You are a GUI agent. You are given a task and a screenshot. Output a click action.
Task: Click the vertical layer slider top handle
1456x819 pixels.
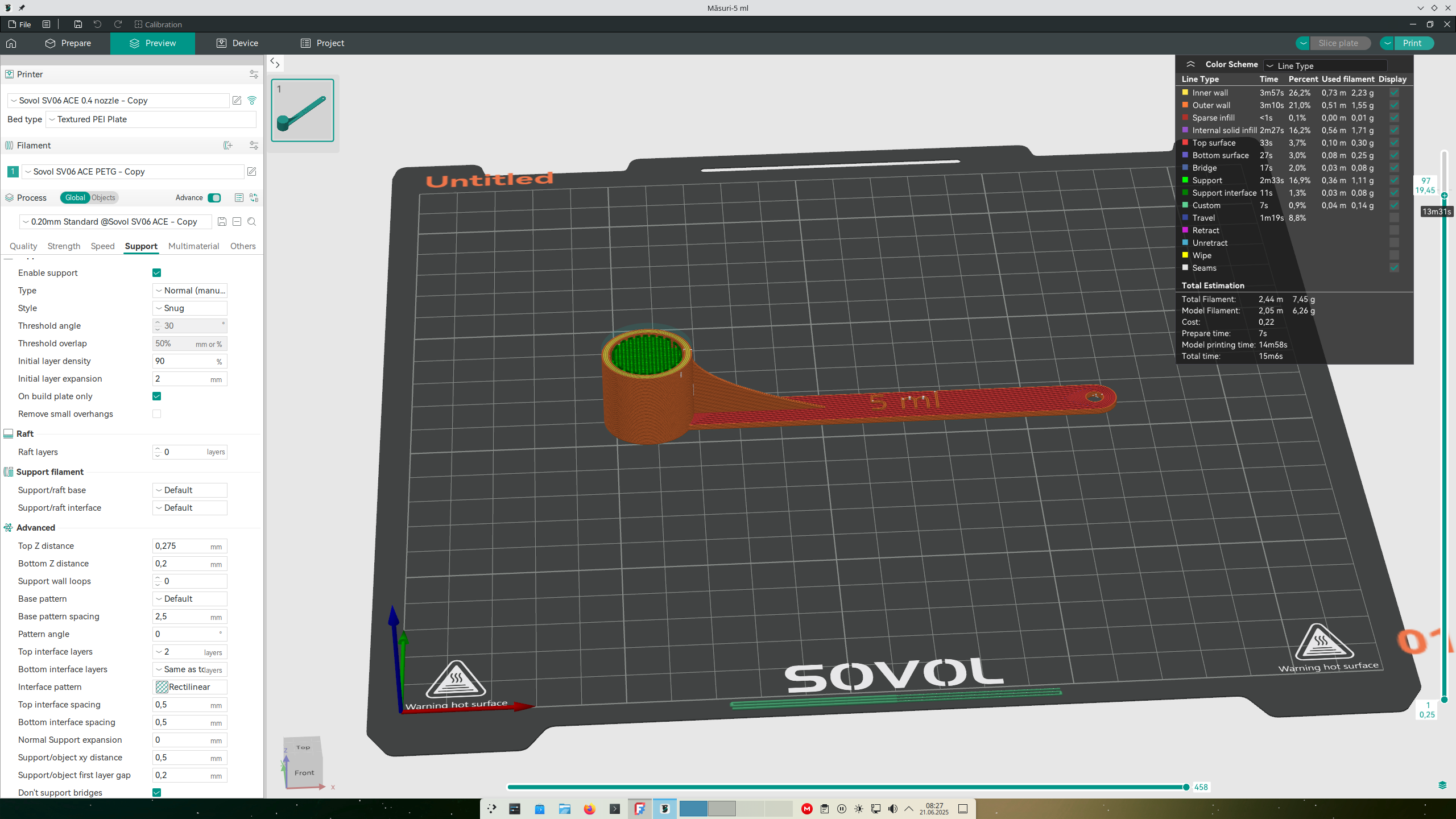[x=1445, y=196]
